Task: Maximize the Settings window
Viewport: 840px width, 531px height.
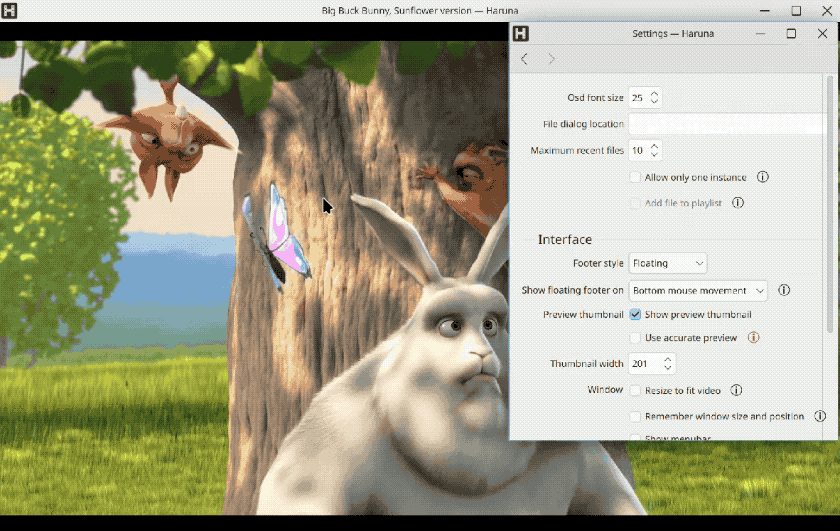Action: [791, 33]
